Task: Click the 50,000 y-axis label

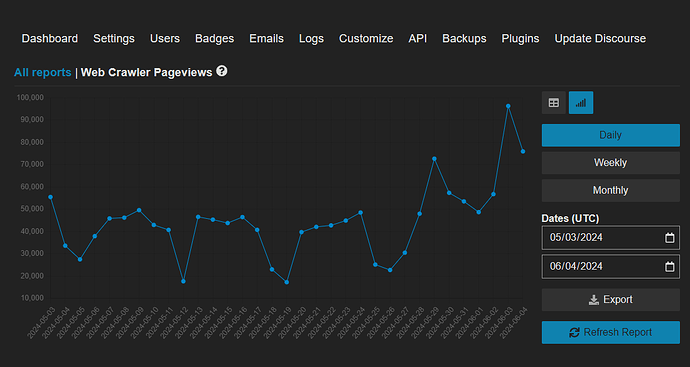Action: [32, 208]
